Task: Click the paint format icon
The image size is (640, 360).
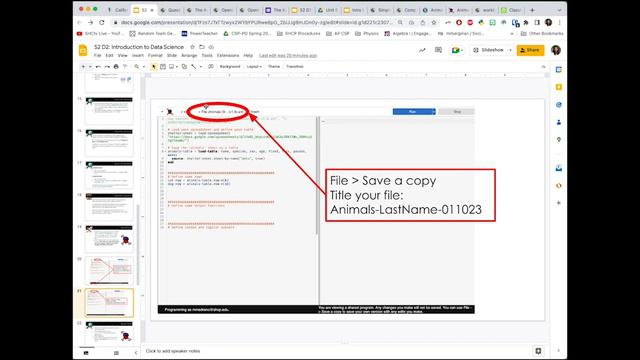Action: tap(125, 67)
